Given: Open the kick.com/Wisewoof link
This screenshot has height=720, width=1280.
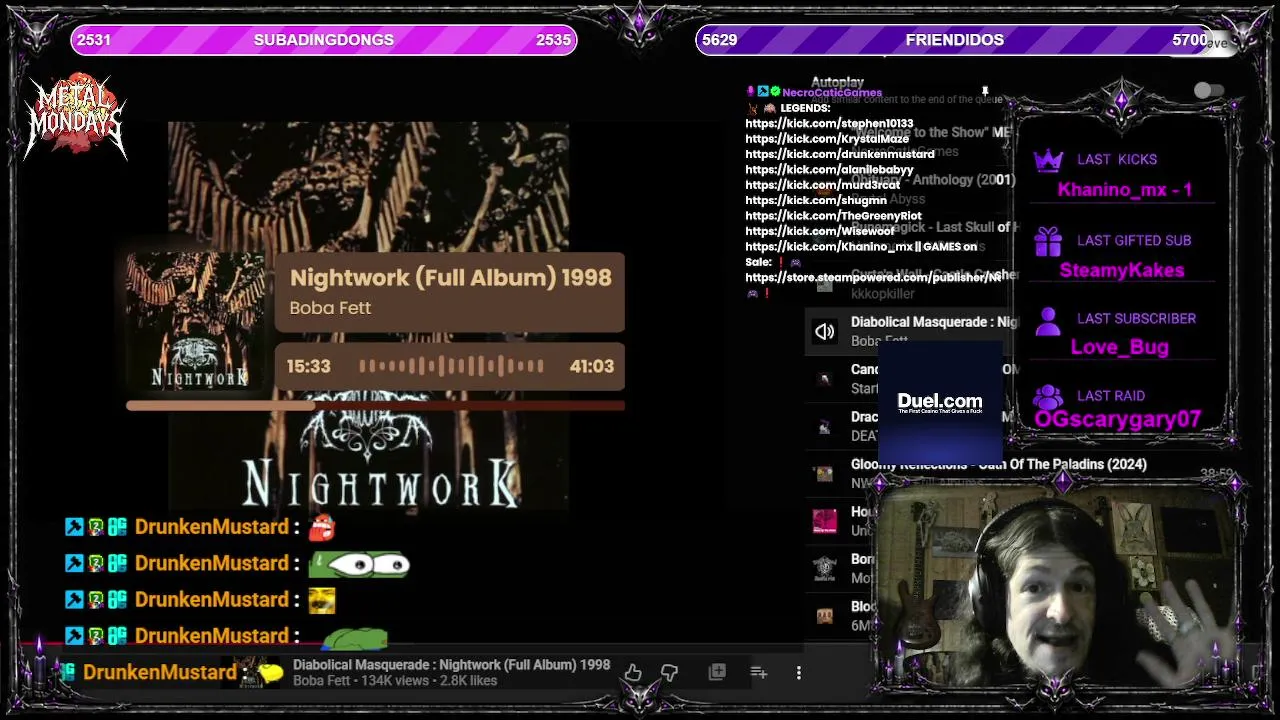Looking at the screenshot, I should click(x=820, y=231).
